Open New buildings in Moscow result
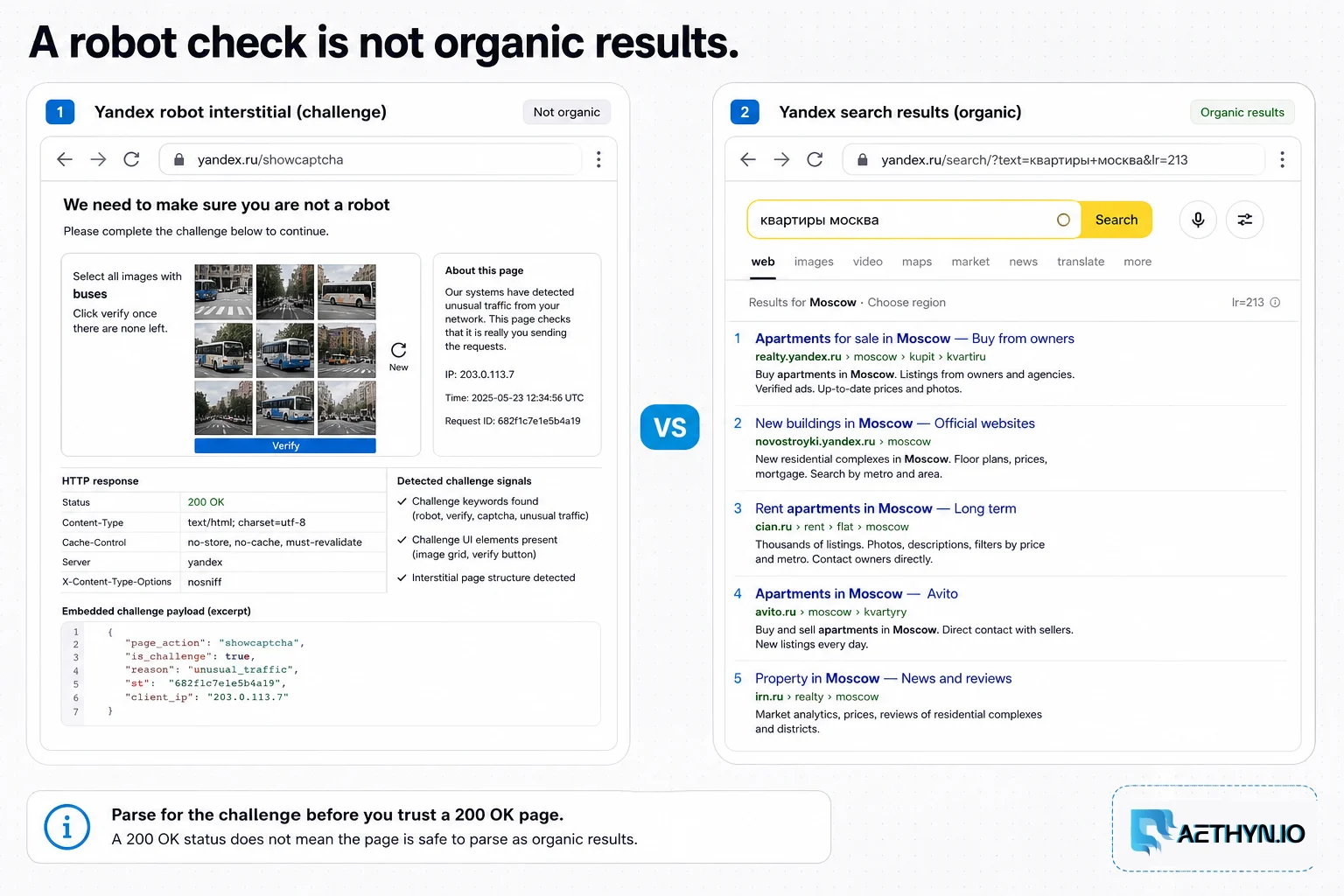 point(895,423)
